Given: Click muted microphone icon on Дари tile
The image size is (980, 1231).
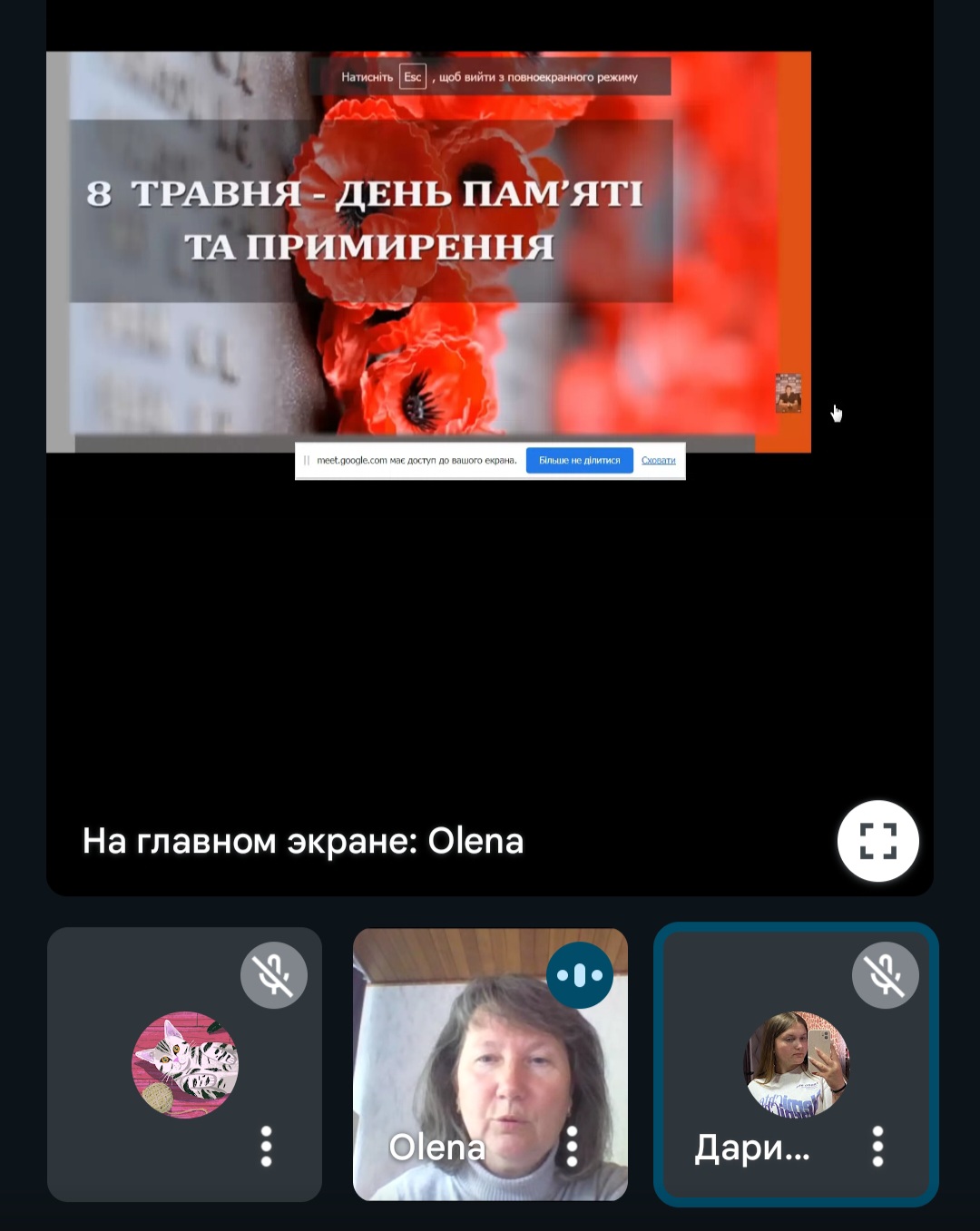Looking at the screenshot, I should (x=885, y=975).
